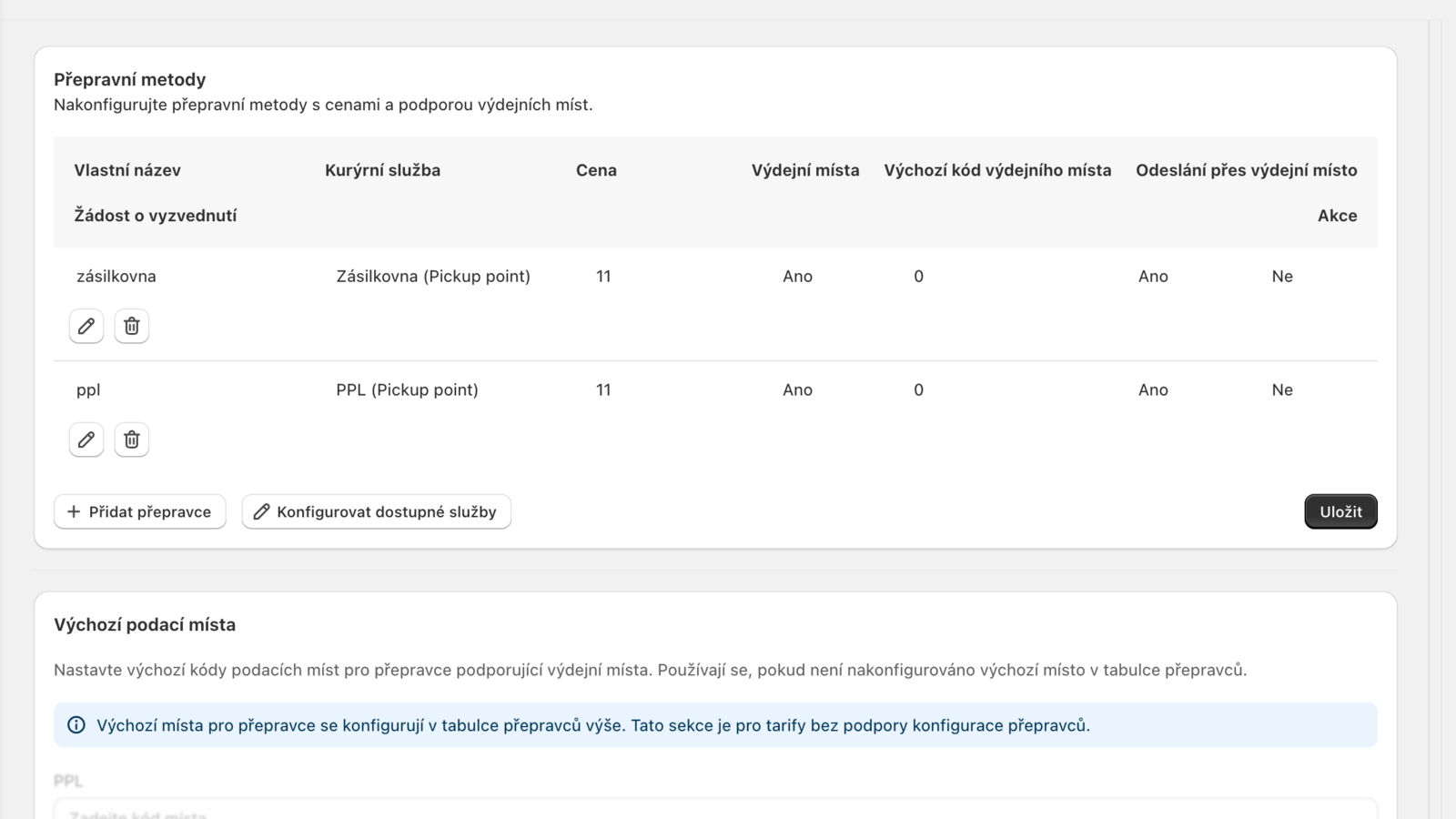The width and height of the screenshot is (1456, 819).
Task: Click the default code 0 in ppl row
Action: (x=918, y=390)
